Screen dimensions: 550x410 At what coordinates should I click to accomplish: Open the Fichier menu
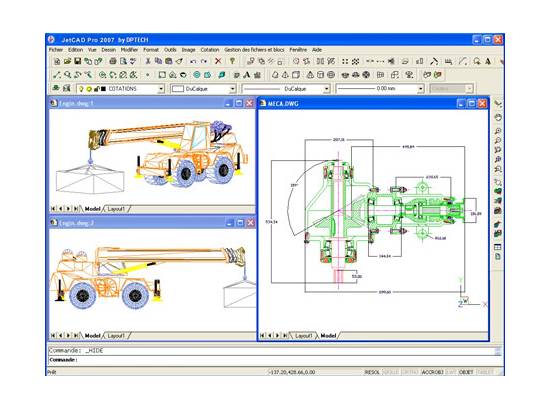pyautogui.click(x=56, y=50)
